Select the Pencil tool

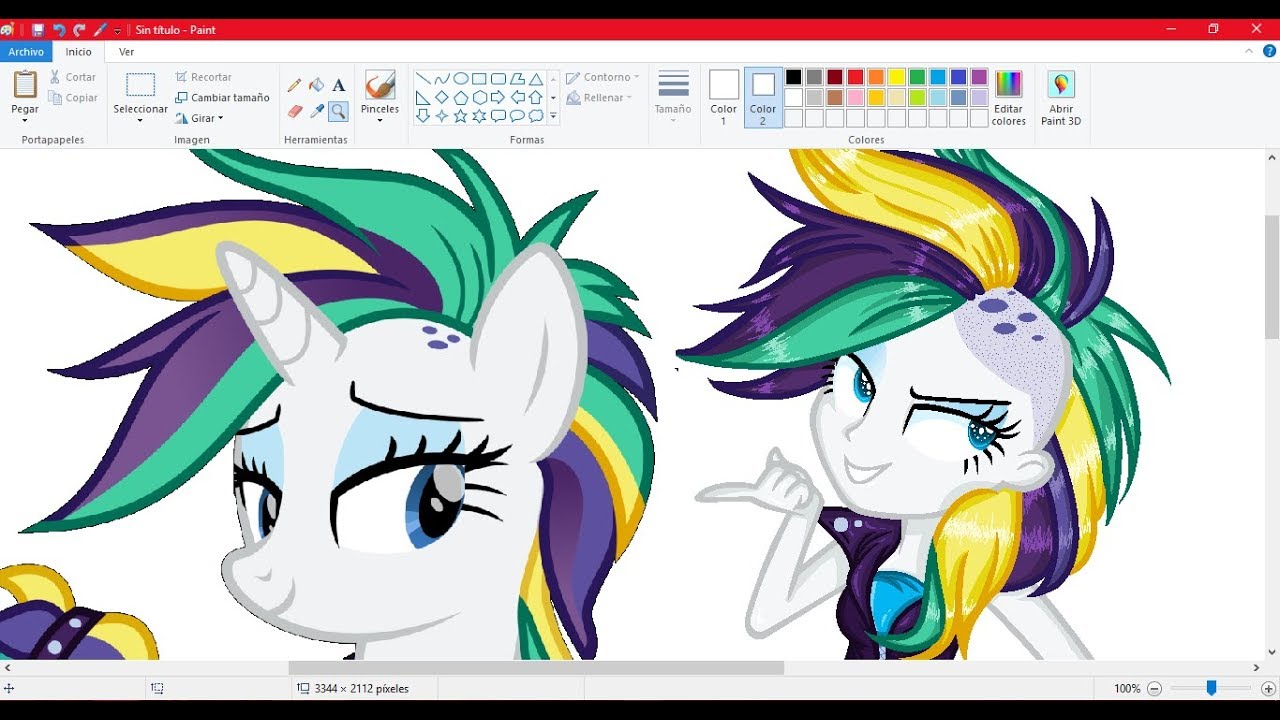tap(294, 86)
